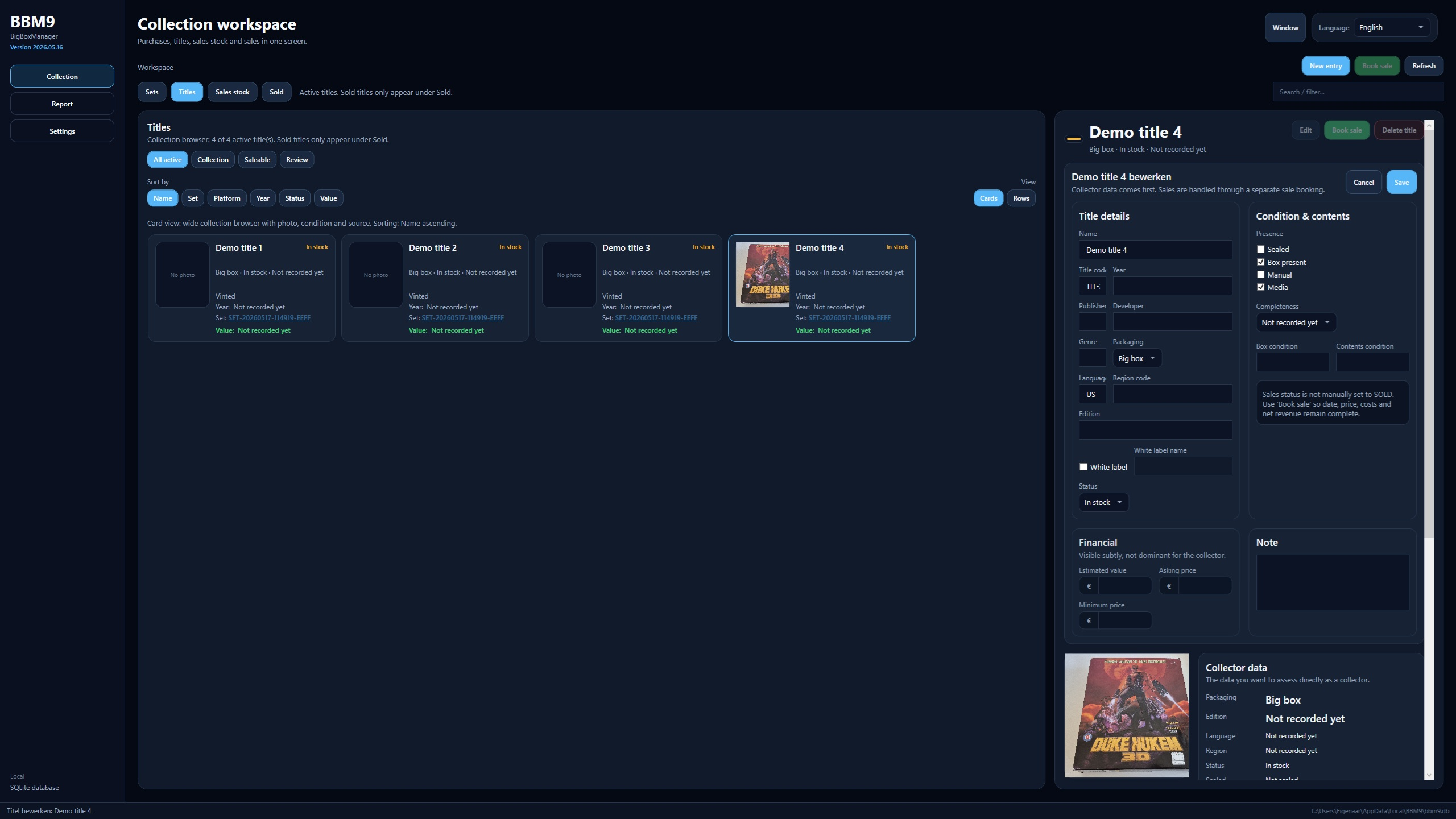Viewport: 1456px width, 819px height.
Task: Click the Window button
Action: [x=1285, y=28]
